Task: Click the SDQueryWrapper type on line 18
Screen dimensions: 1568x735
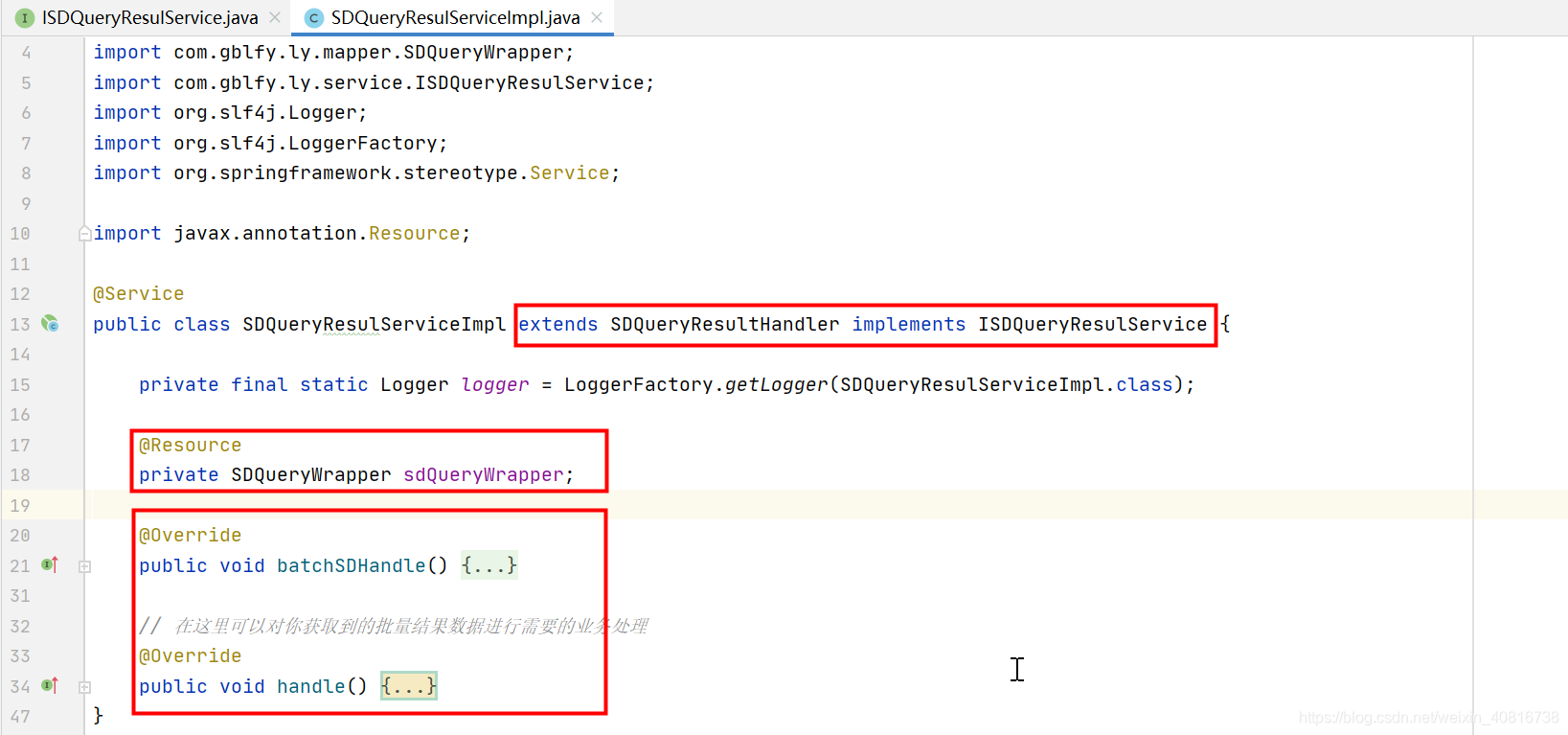Action: tap(311, 474)
